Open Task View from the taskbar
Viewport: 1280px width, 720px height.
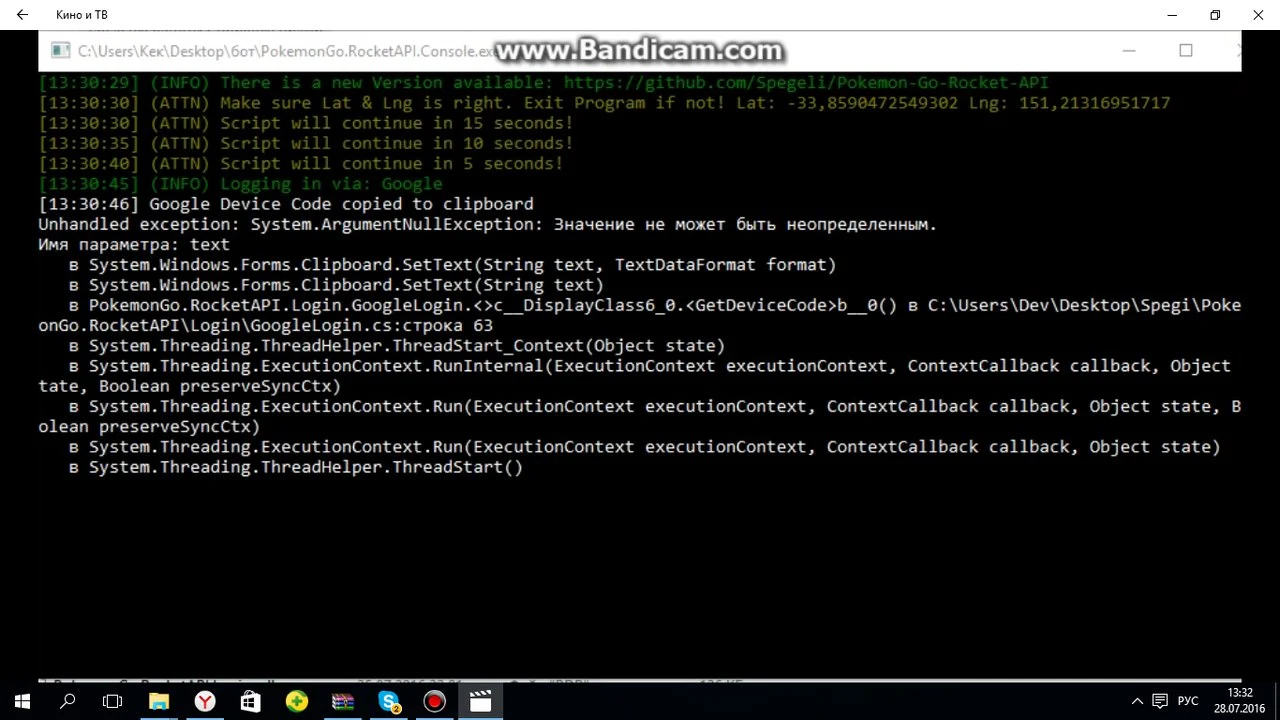pos(113,701)
